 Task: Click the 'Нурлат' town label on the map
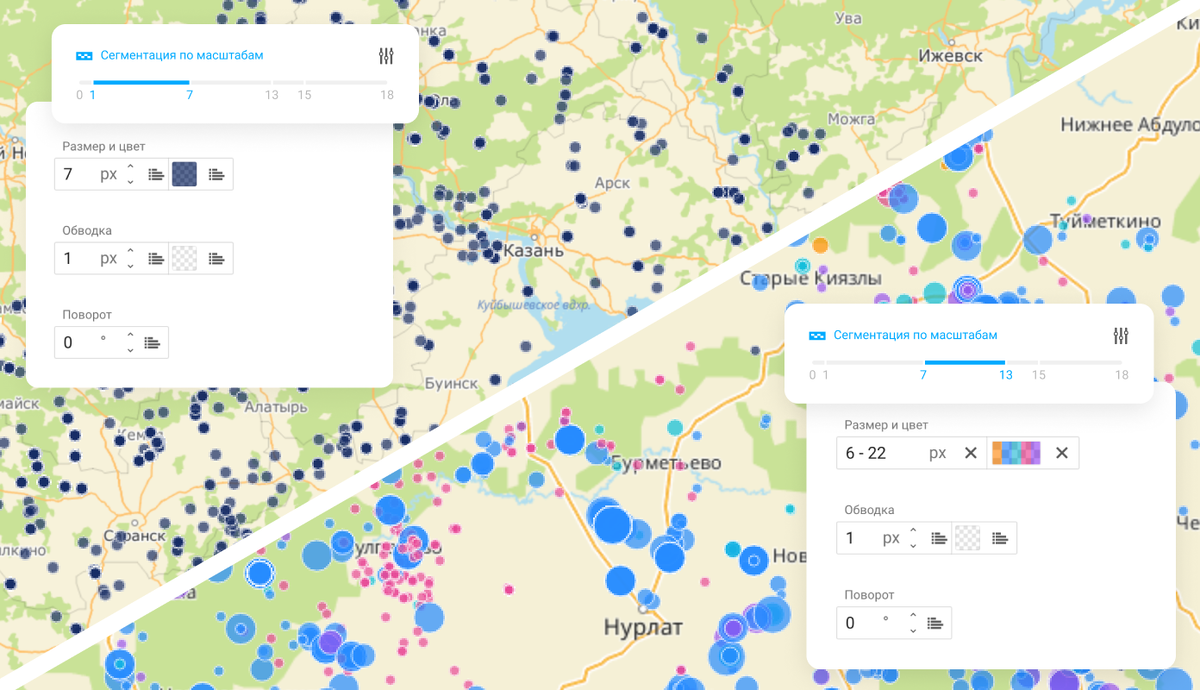tap(643, 628)
